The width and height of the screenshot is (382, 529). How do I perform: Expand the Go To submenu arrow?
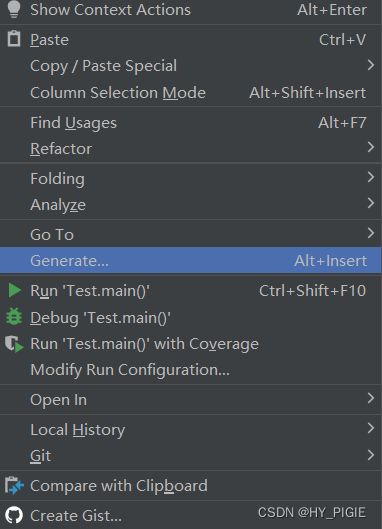[371, 233]
